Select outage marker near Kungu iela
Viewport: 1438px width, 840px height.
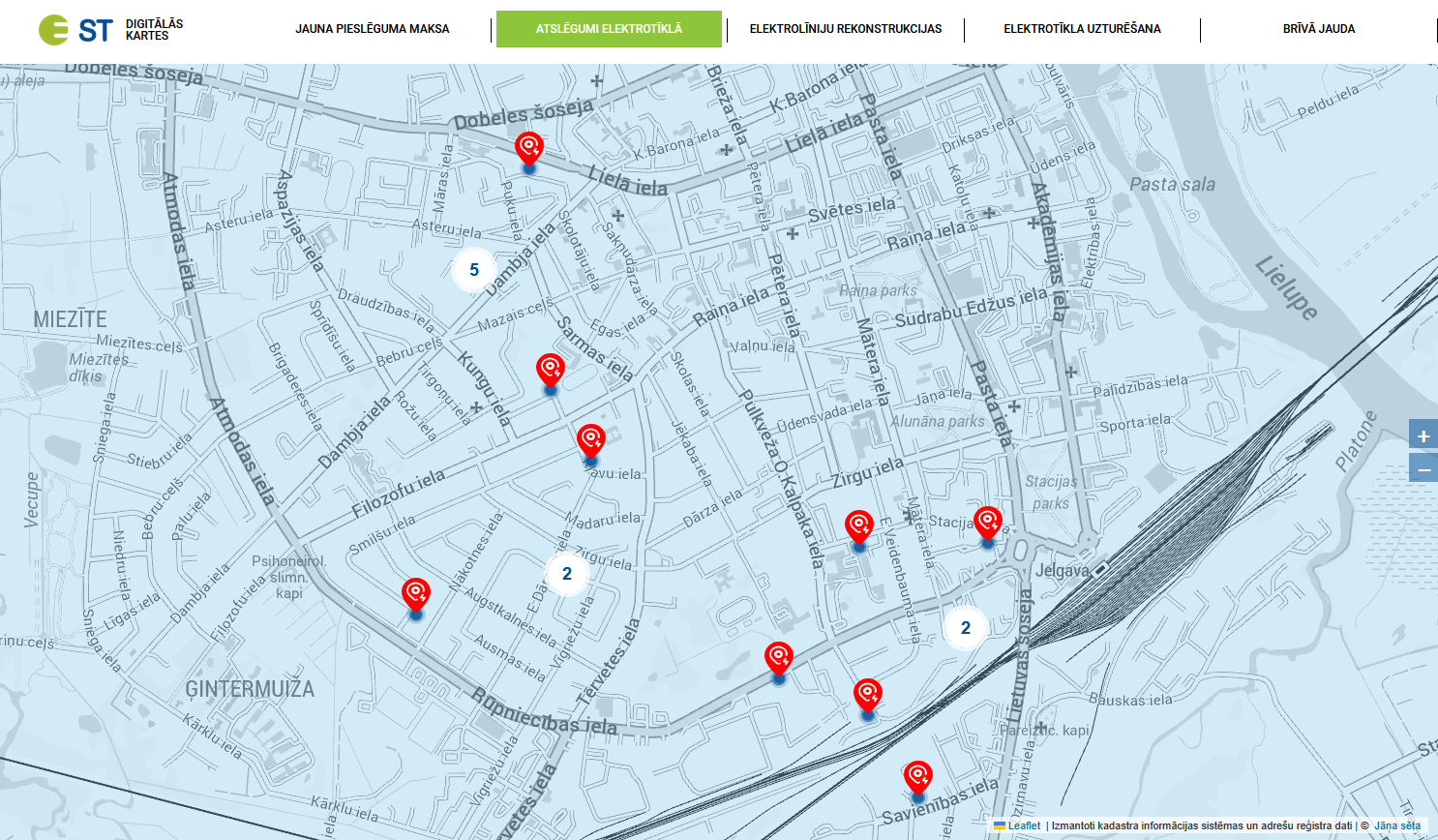550,372
